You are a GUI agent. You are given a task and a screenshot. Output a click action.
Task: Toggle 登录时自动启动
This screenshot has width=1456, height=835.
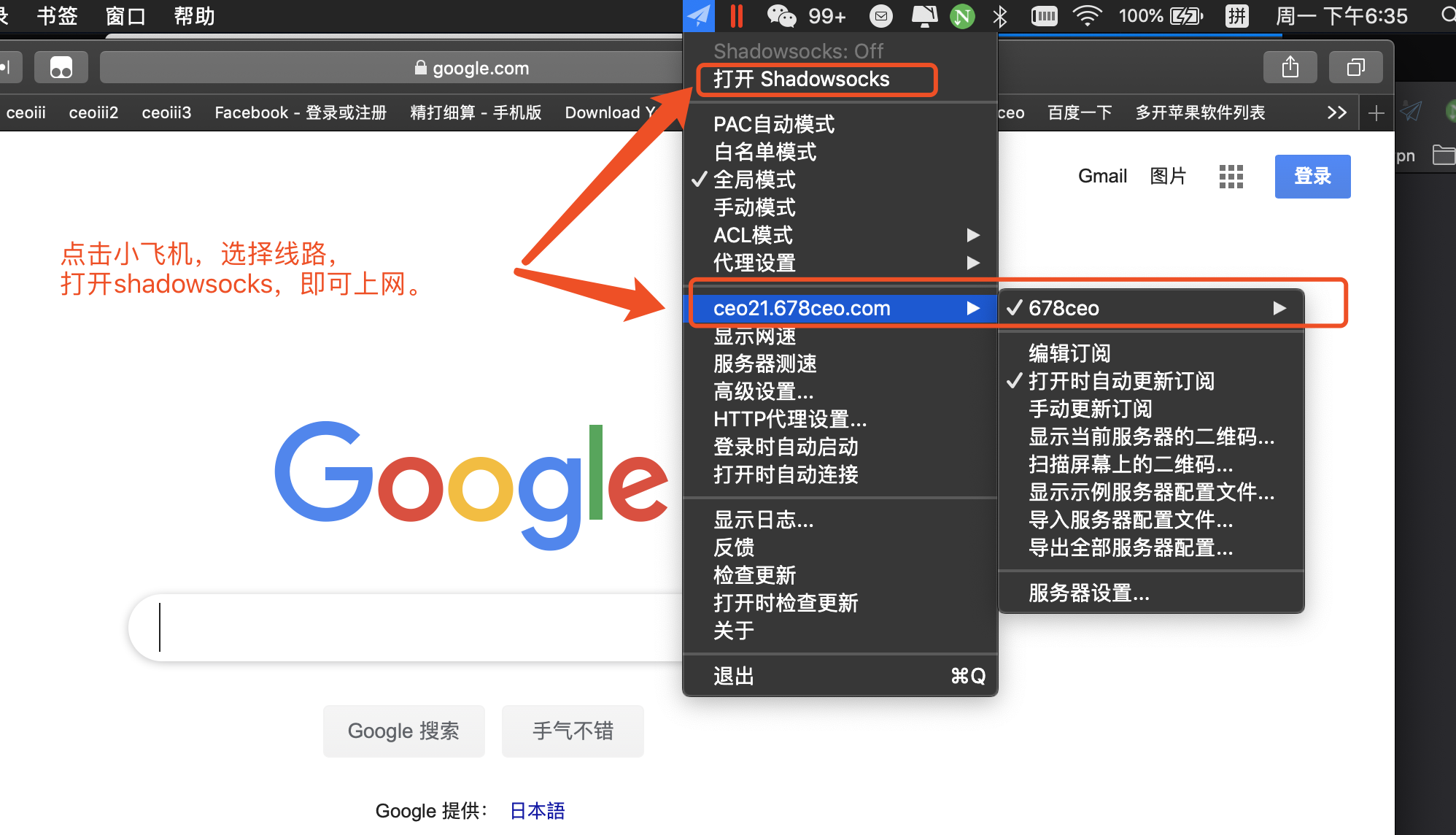(x=840, y=447)
